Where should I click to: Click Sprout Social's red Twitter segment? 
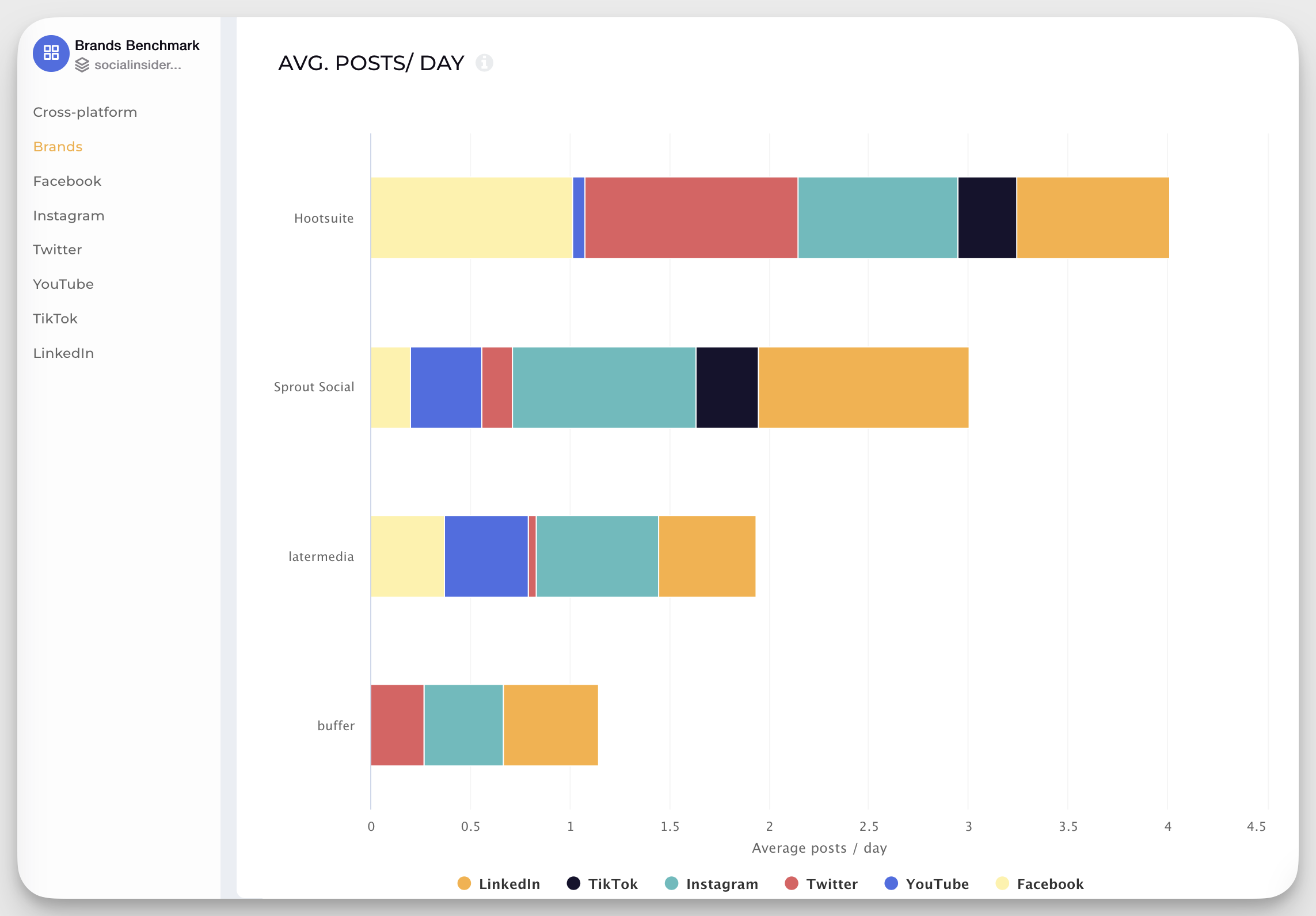click(497, 388)
